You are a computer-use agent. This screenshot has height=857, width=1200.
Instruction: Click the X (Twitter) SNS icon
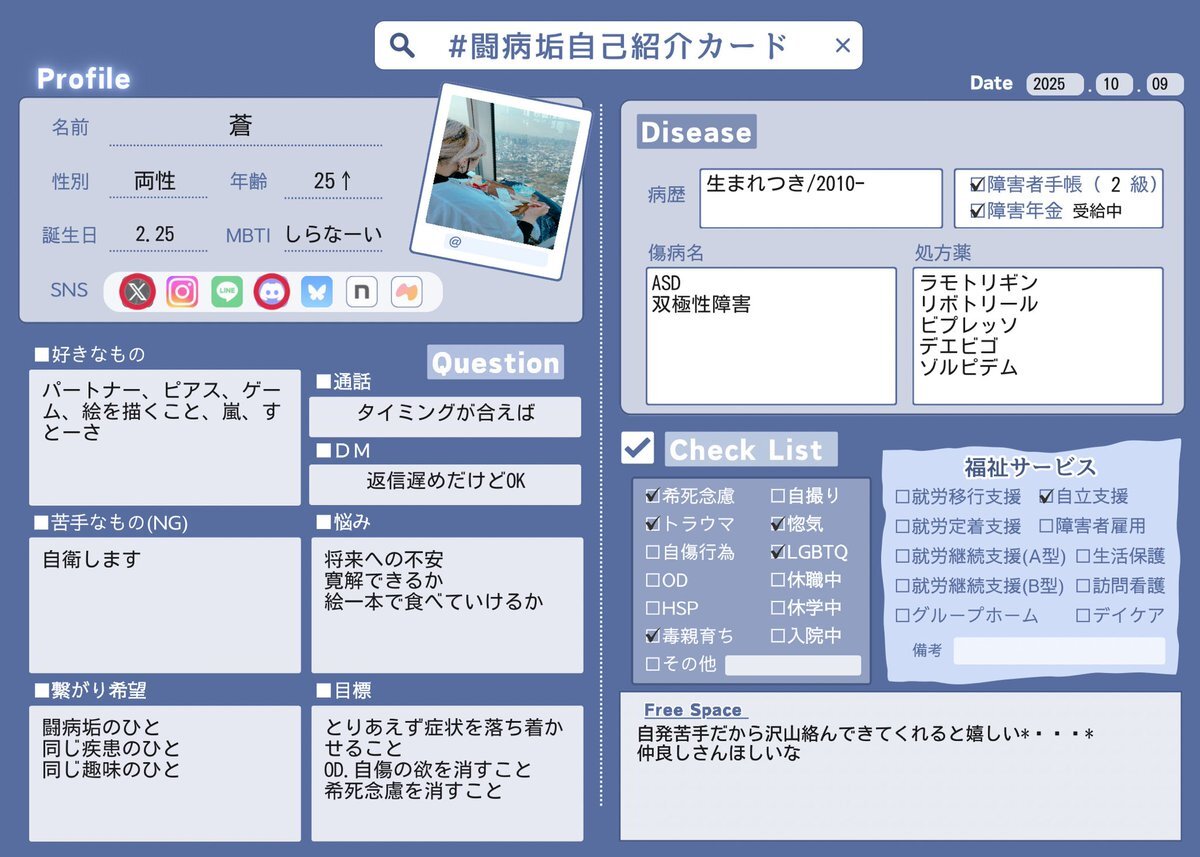pyautogui.click(x=138, y=291)
